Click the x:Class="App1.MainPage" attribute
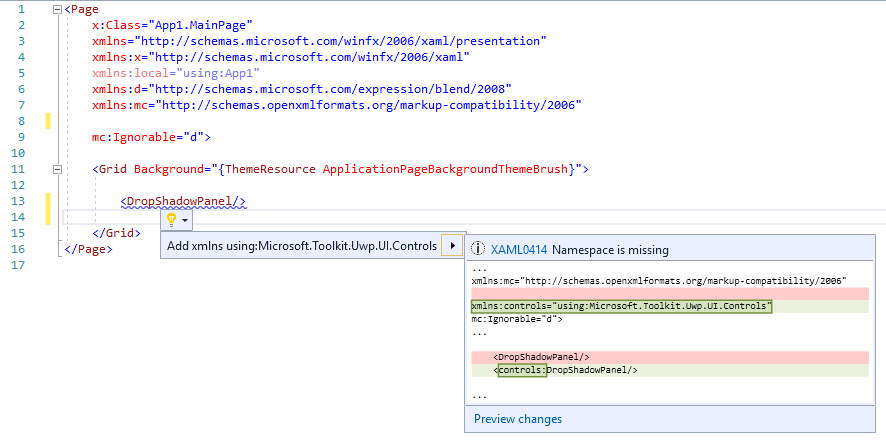The width and height of the screenshot is (886, 447). point(172,25)
